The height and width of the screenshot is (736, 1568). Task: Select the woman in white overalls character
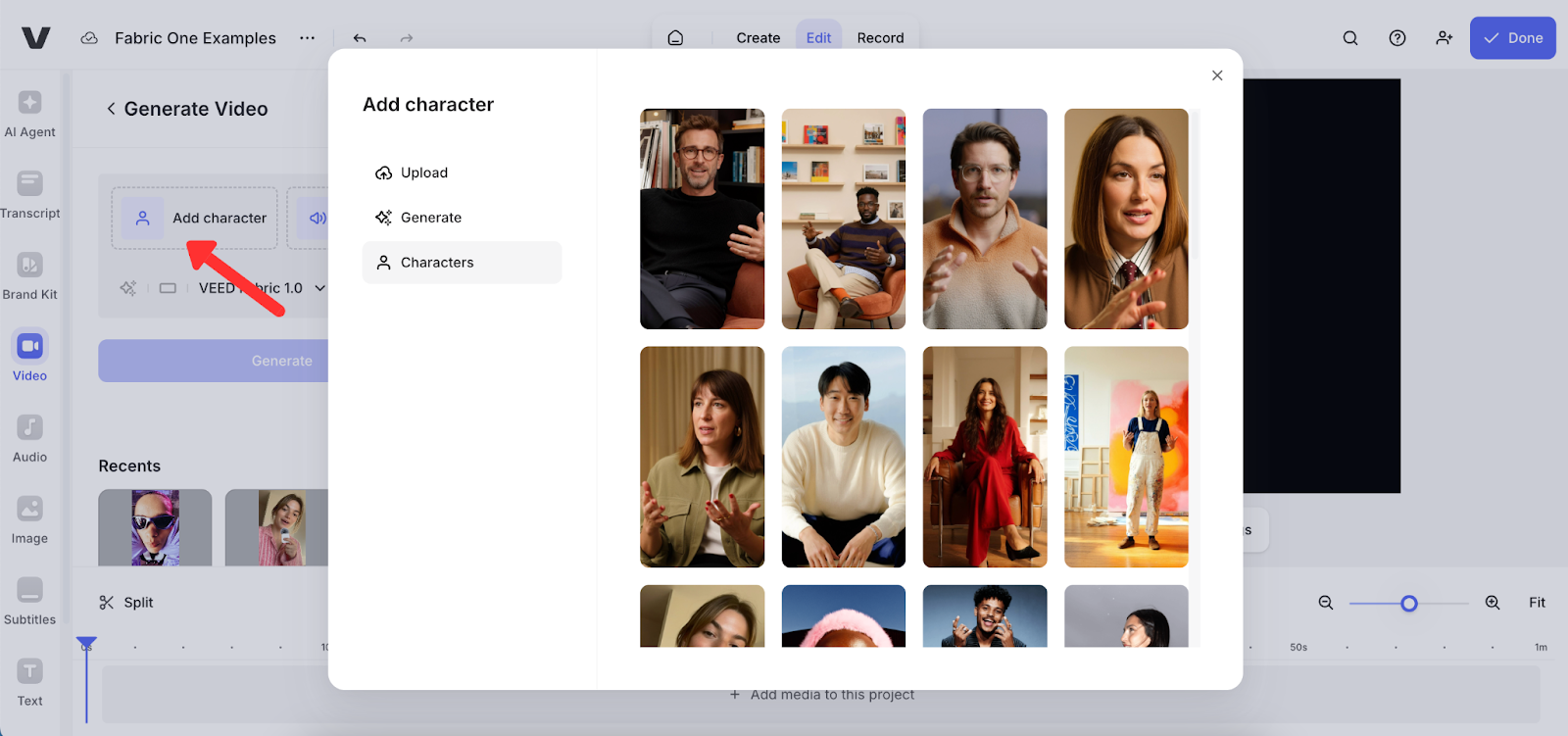[x=1126, y=457]
